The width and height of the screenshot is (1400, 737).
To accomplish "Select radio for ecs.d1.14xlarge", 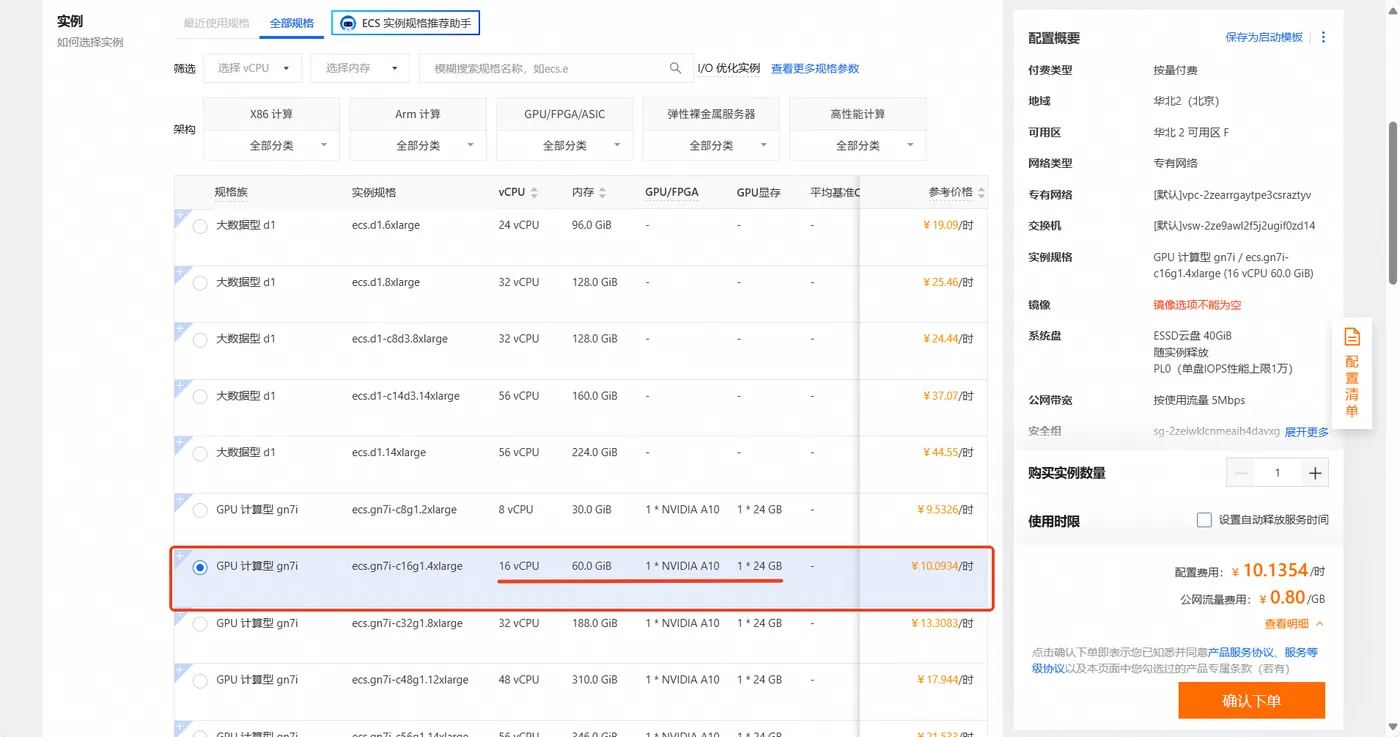I will (x=200, y=453).
